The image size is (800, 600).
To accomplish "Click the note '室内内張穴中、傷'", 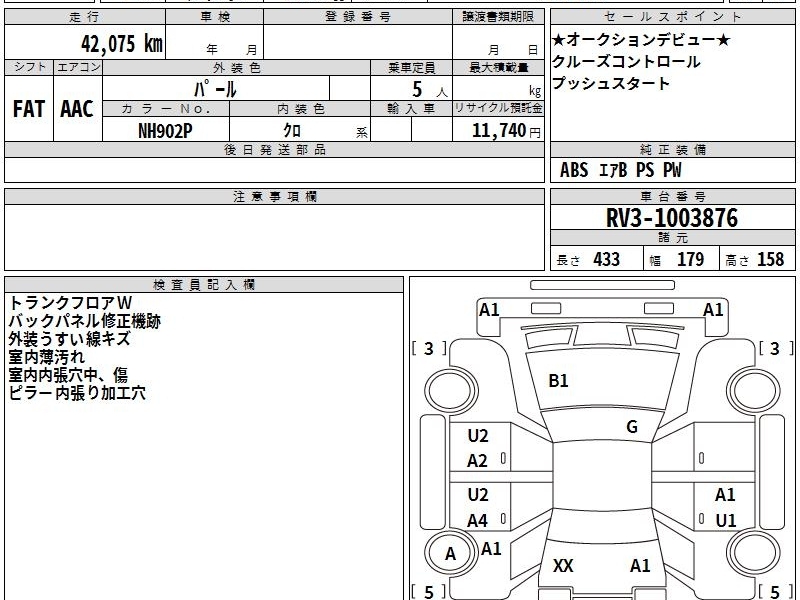I will coord(68,374).
